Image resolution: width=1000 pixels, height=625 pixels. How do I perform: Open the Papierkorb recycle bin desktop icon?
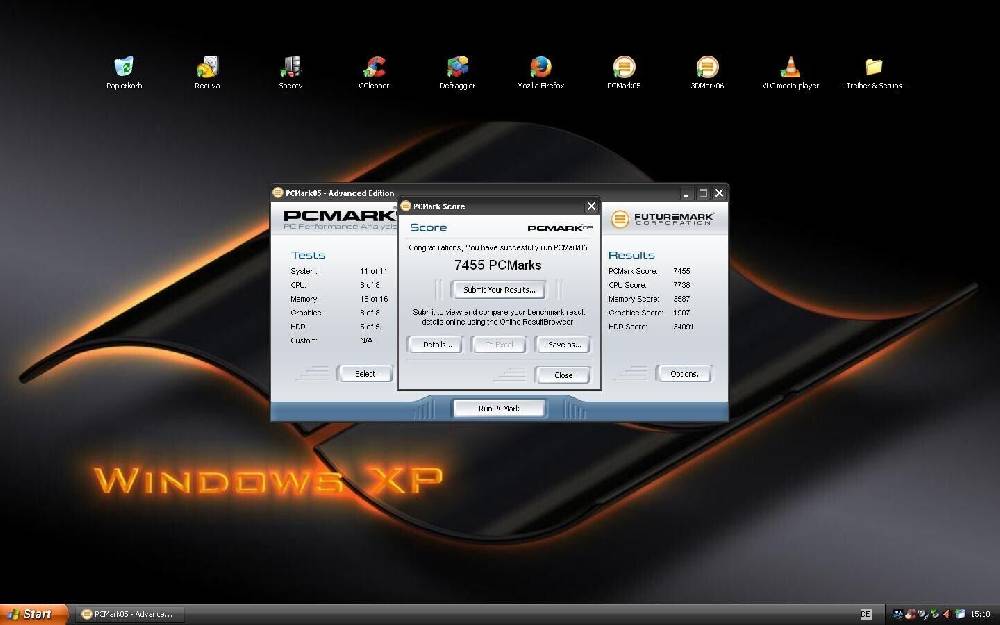tap(124, 72)
